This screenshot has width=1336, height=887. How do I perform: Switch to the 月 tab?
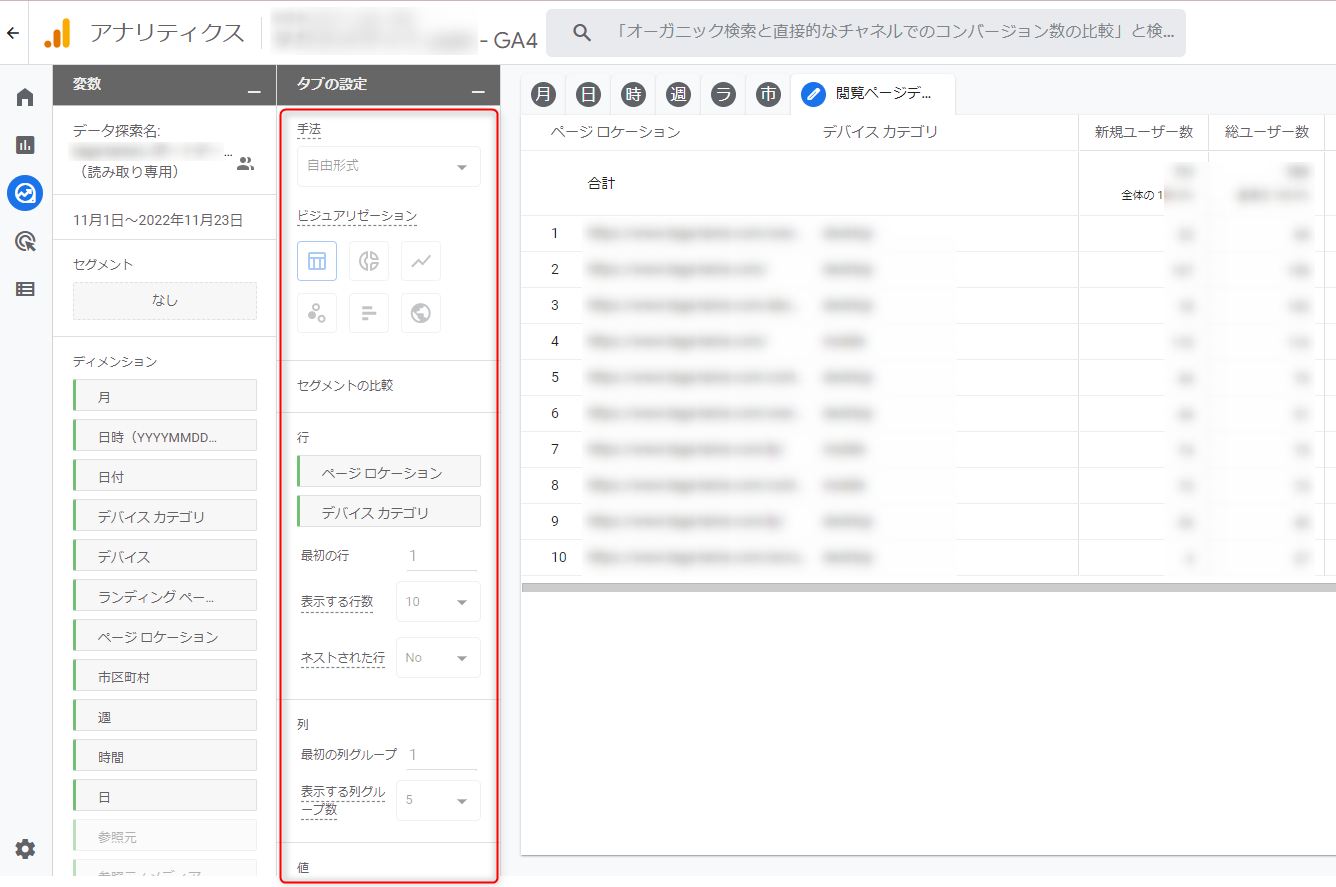click(x=543, y=94)
